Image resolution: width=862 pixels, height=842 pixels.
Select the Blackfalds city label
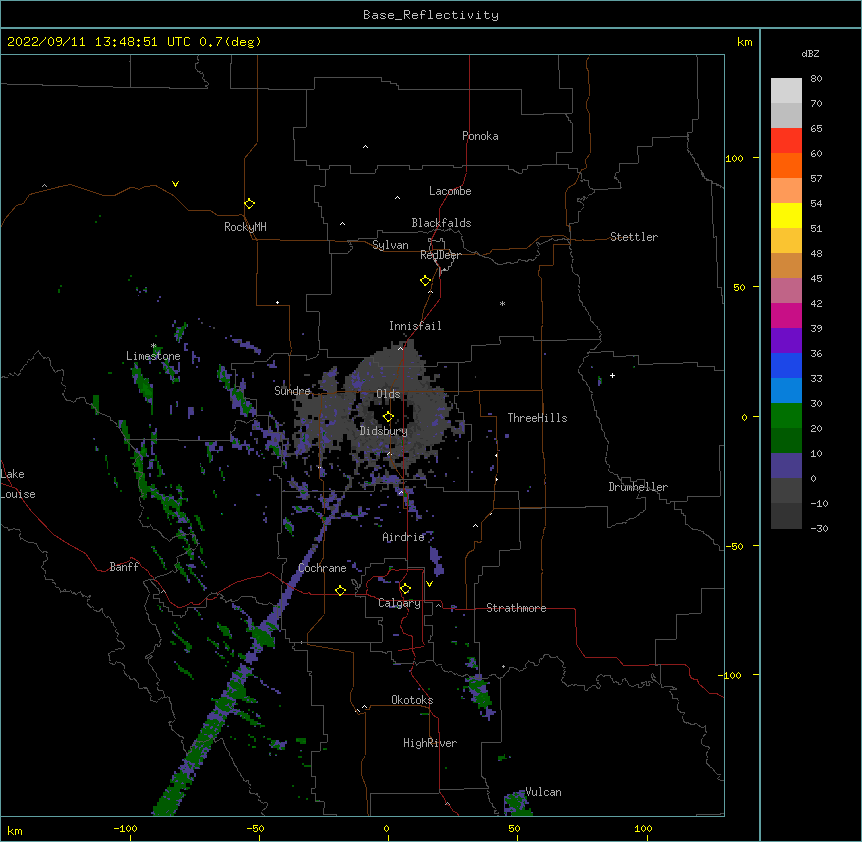pos(441,223)
